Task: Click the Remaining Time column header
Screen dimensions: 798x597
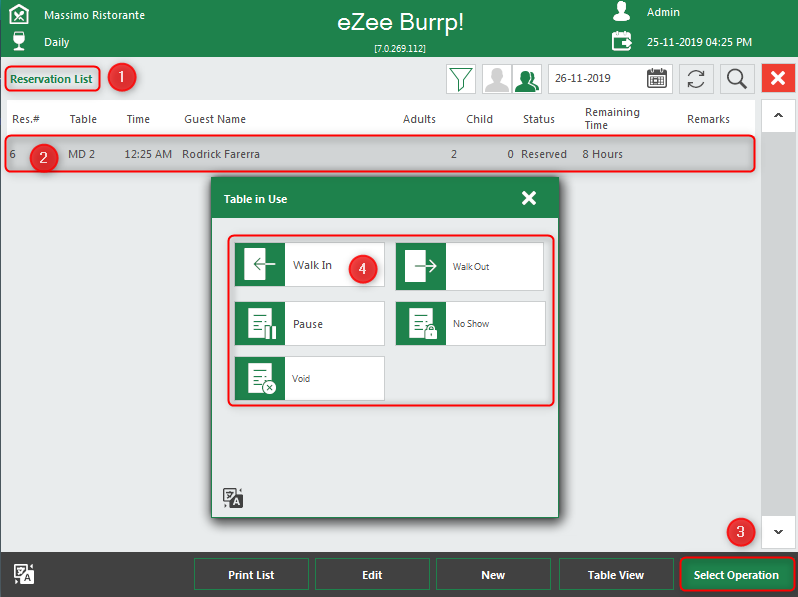Action: (x=612, y=119)
